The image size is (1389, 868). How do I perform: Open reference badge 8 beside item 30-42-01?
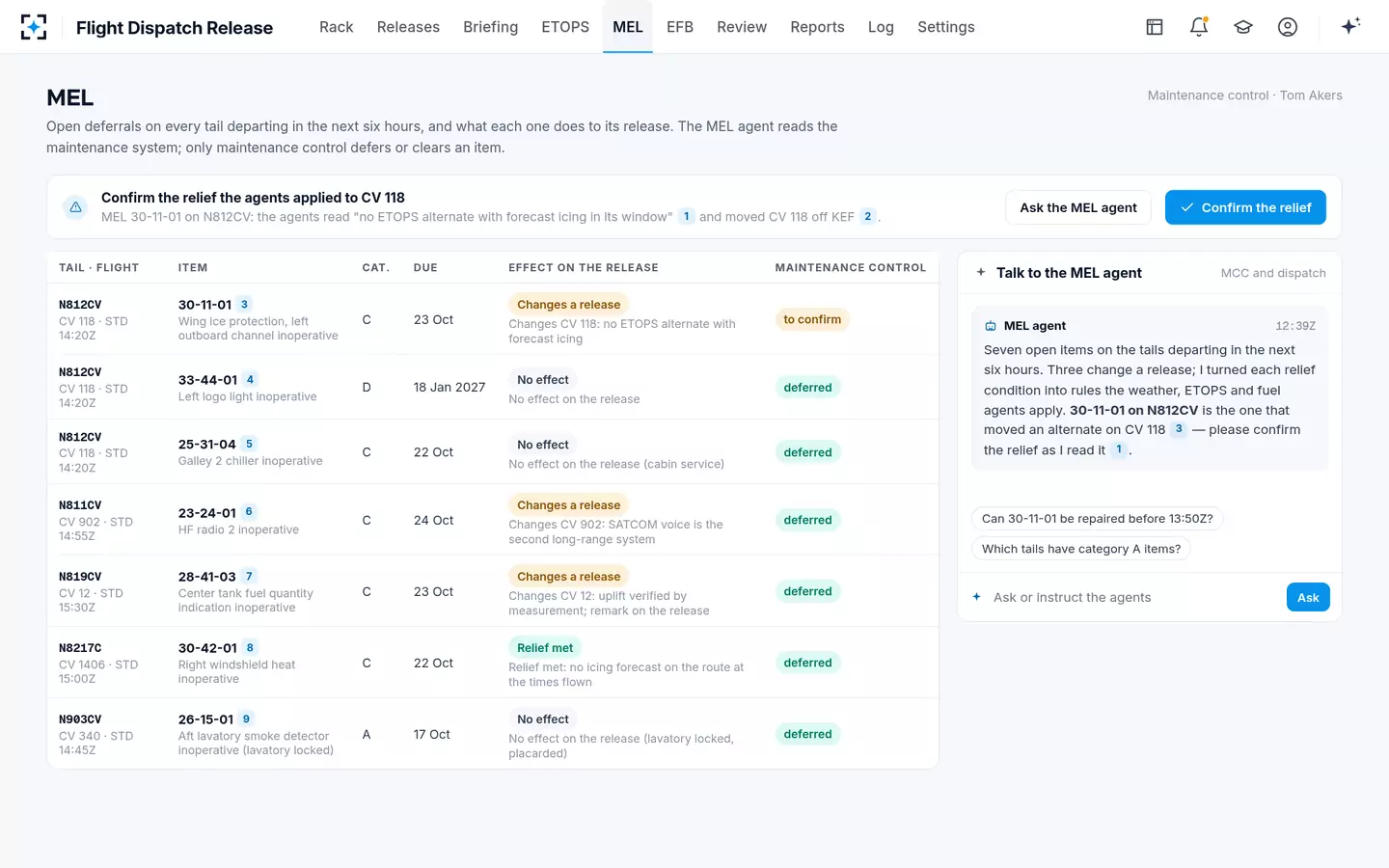pos(250,648)
